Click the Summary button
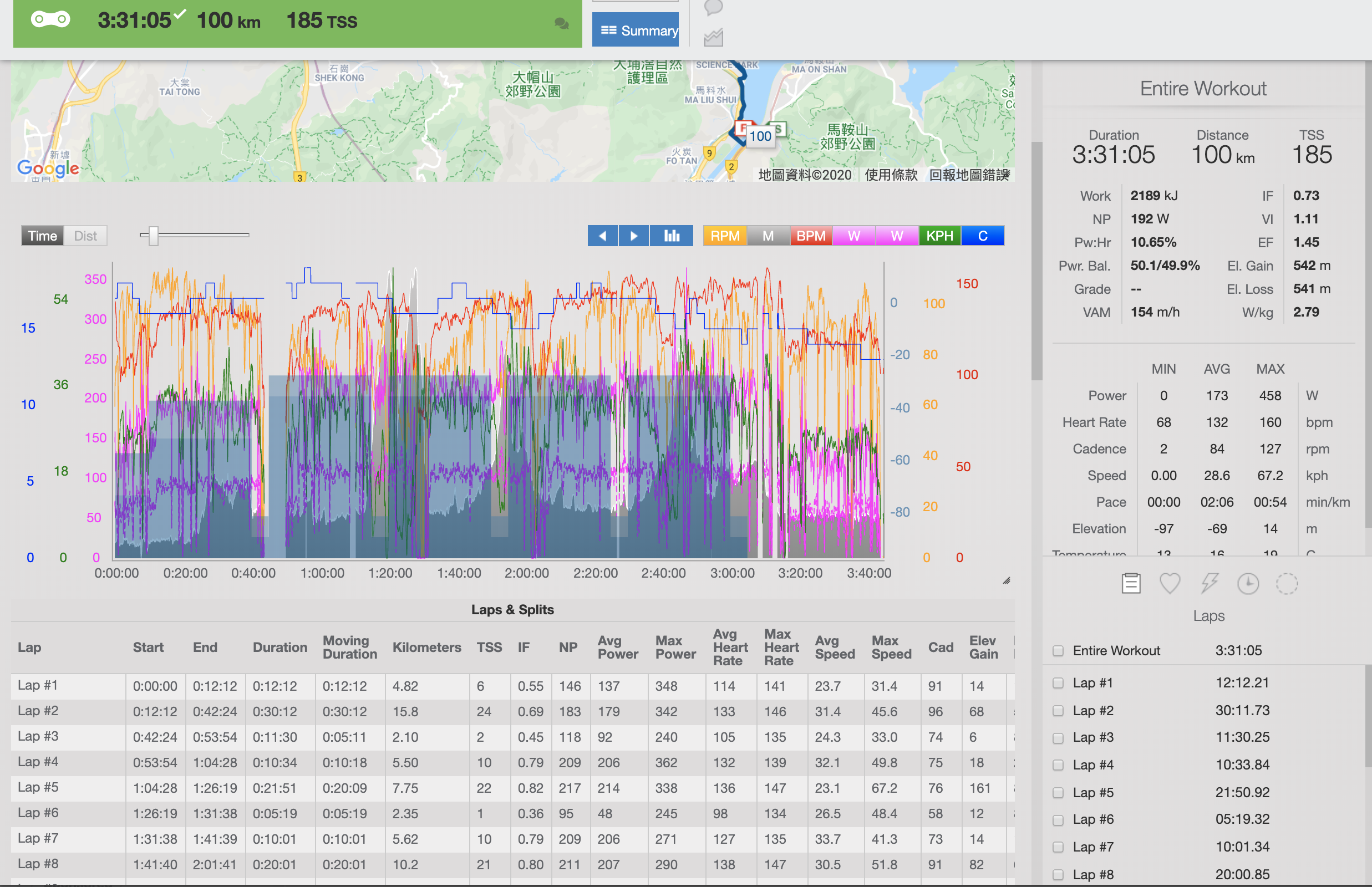1372x887 pixels. 636,30
